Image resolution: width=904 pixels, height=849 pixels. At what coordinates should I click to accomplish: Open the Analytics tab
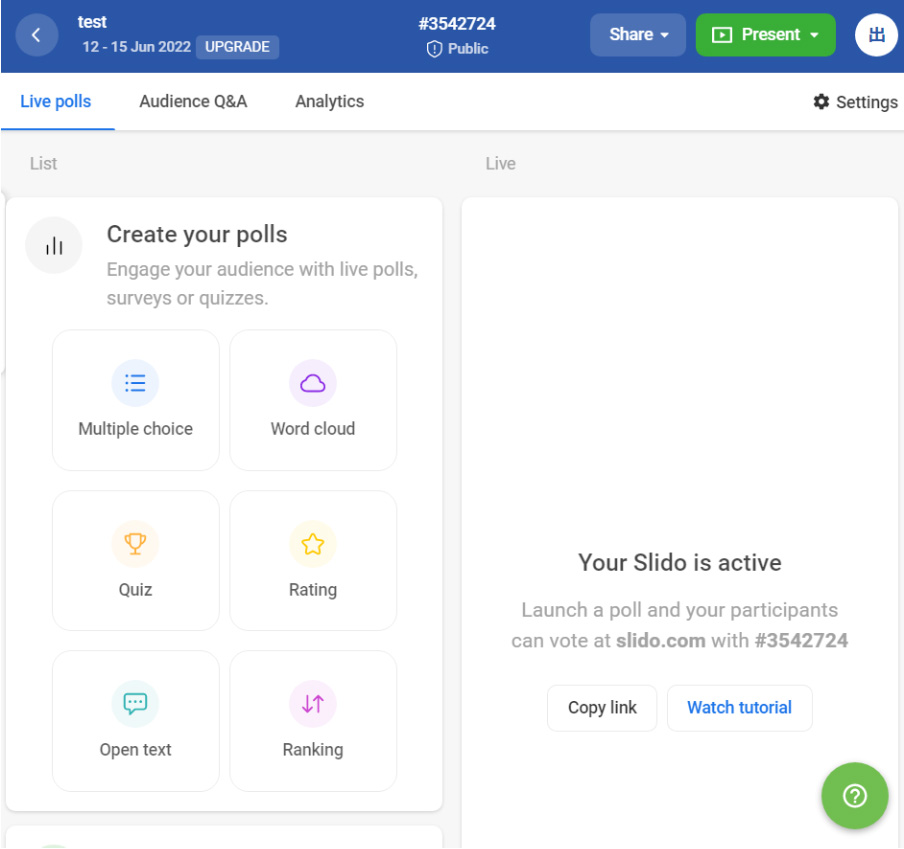coord(330,101)
